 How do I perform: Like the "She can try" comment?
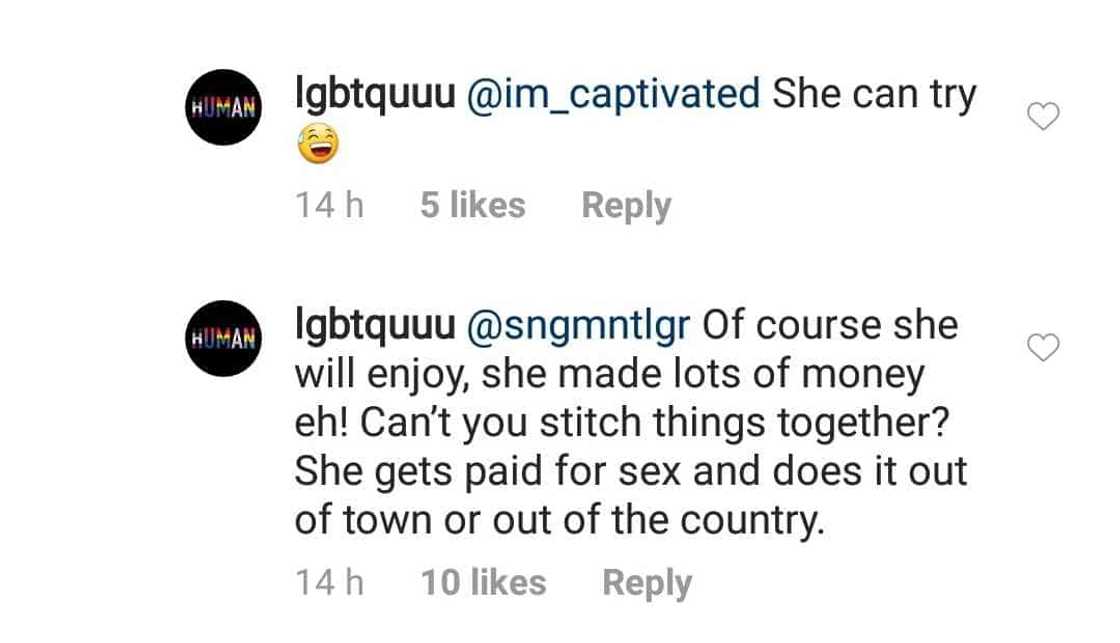pos(1043,117)
